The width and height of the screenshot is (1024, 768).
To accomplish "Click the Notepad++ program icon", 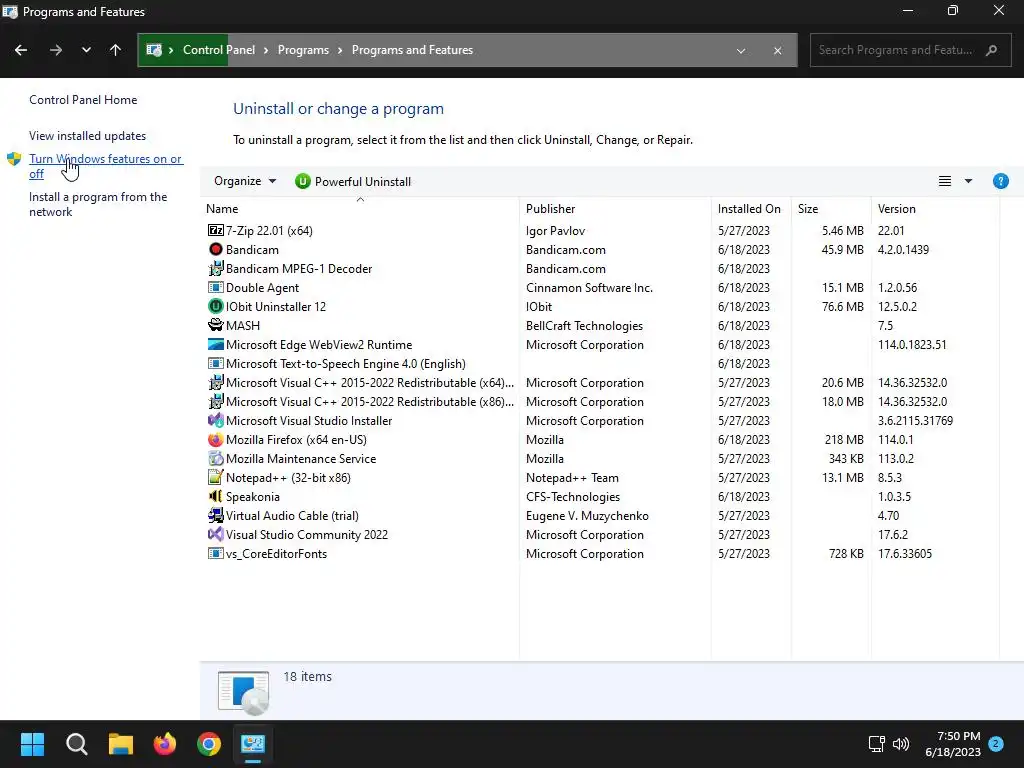I will (x=216, y=477).
